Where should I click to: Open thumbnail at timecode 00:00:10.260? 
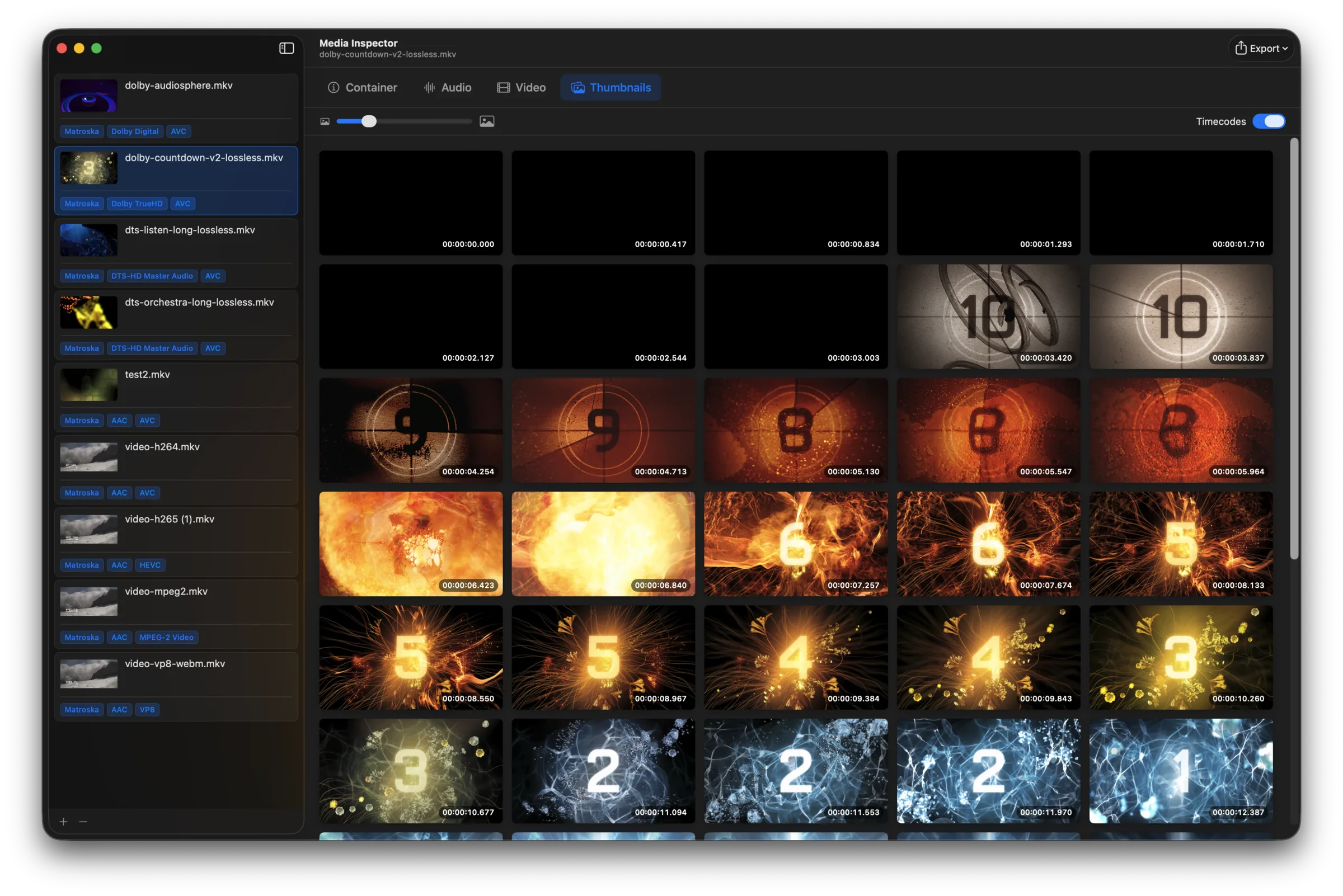1181,658
